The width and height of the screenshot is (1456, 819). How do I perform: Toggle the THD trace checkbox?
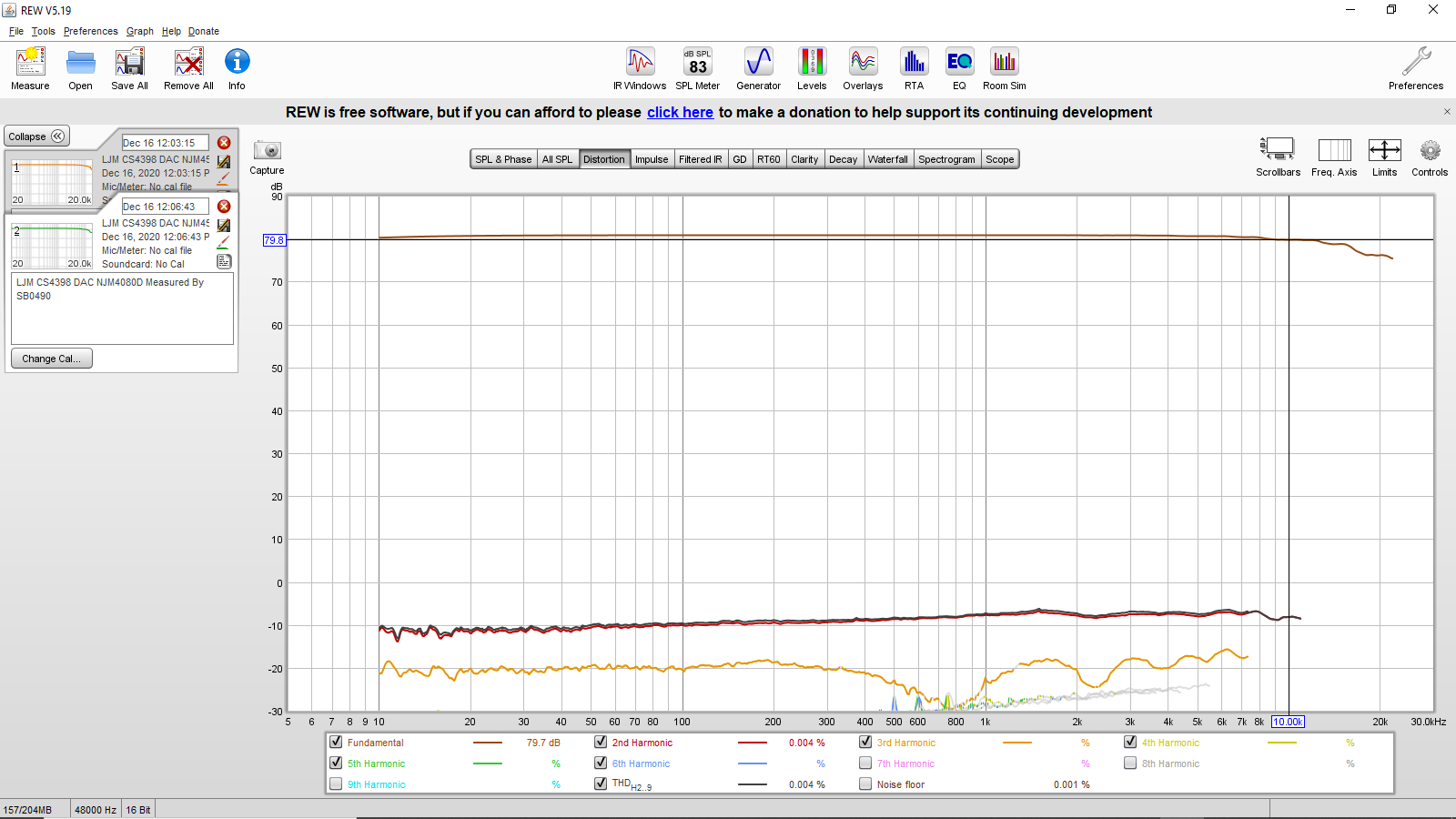(601, 784)
